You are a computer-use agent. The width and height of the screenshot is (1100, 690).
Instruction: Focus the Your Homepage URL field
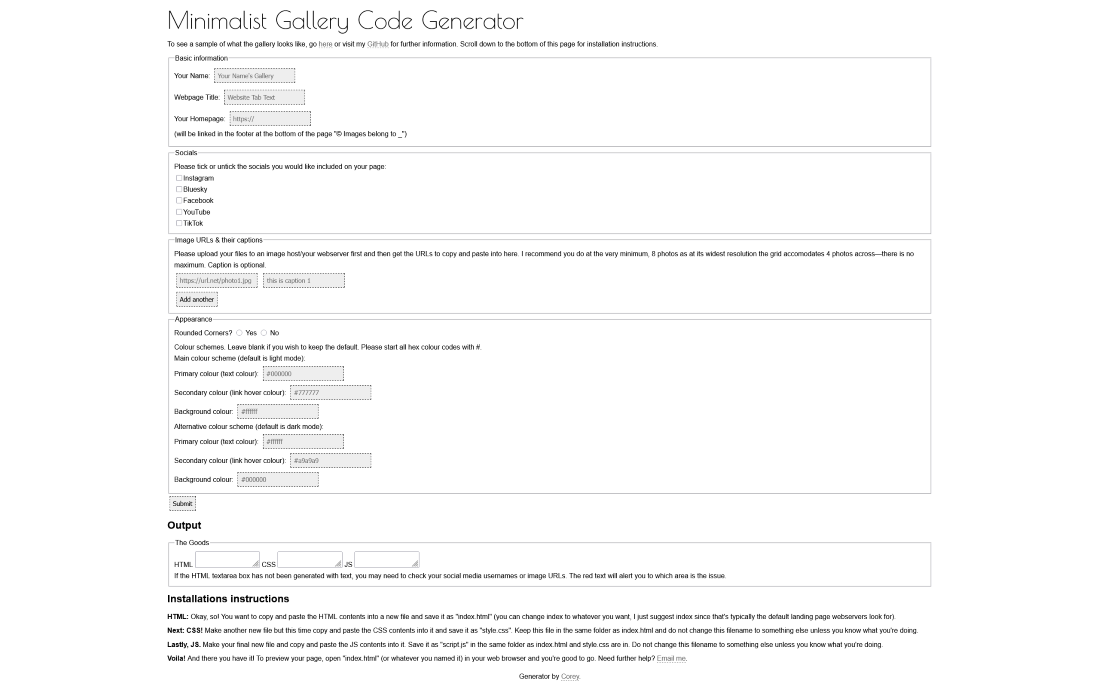270,119
